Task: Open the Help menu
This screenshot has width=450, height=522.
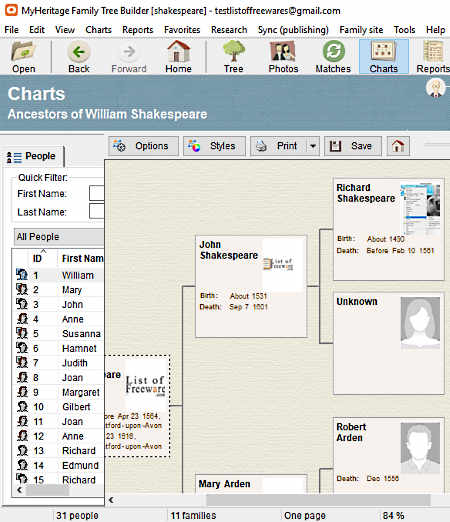Action: point(435,30)
